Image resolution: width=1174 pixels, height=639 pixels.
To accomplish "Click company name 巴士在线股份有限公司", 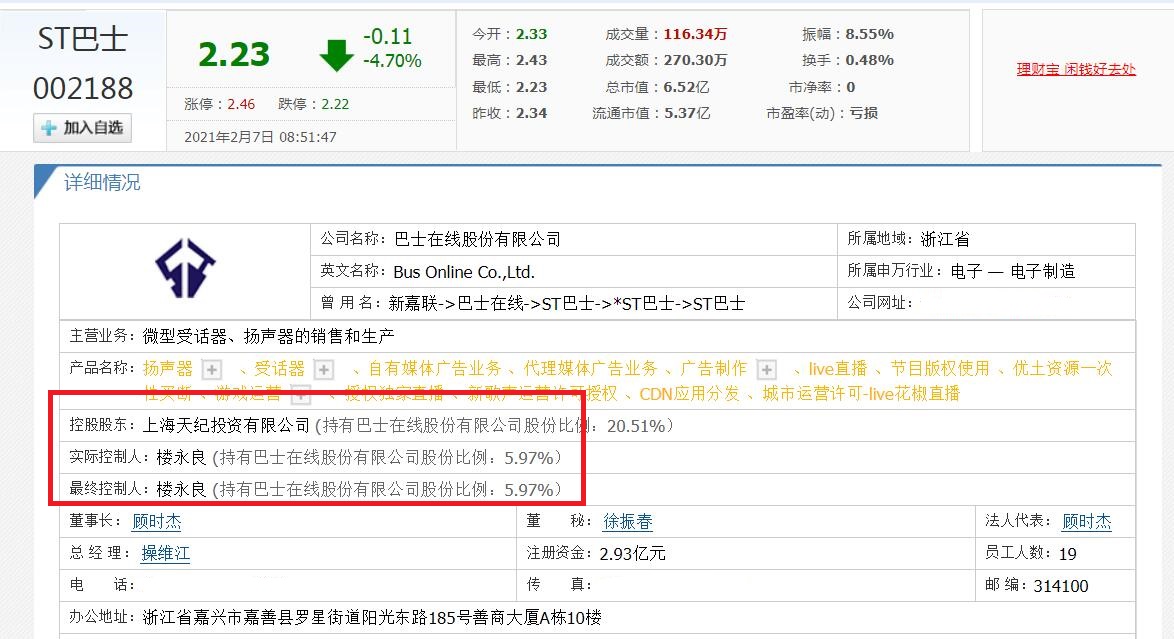I will click(477, 240).
